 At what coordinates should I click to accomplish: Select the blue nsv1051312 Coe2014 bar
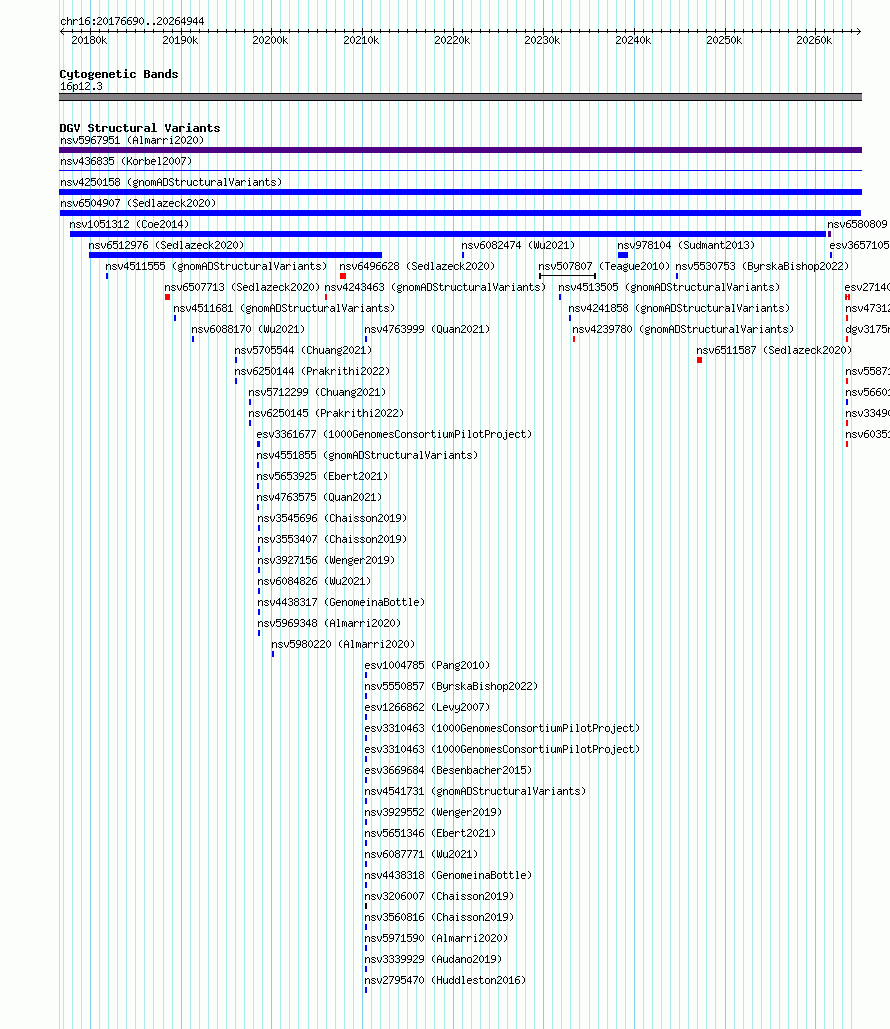(x=448, y=234)
